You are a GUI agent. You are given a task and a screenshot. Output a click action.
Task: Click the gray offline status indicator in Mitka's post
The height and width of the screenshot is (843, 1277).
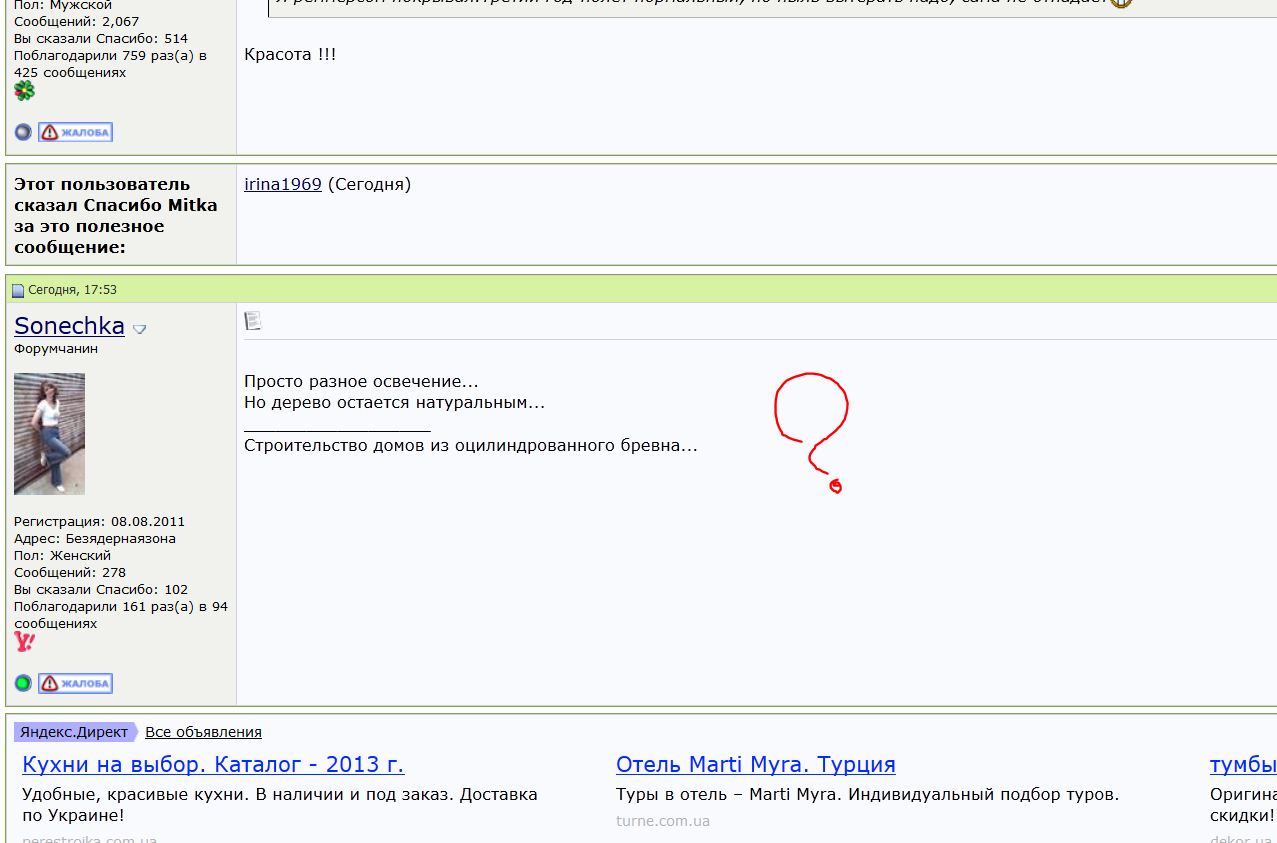pyautogui.click(x=23, y=132)
